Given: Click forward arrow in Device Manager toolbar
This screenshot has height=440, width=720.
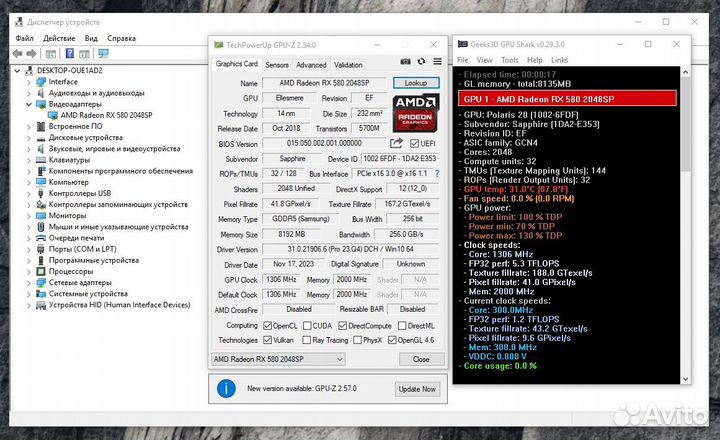Looking at the screenshot, I should pyautogui.click(x=32, y=54).
